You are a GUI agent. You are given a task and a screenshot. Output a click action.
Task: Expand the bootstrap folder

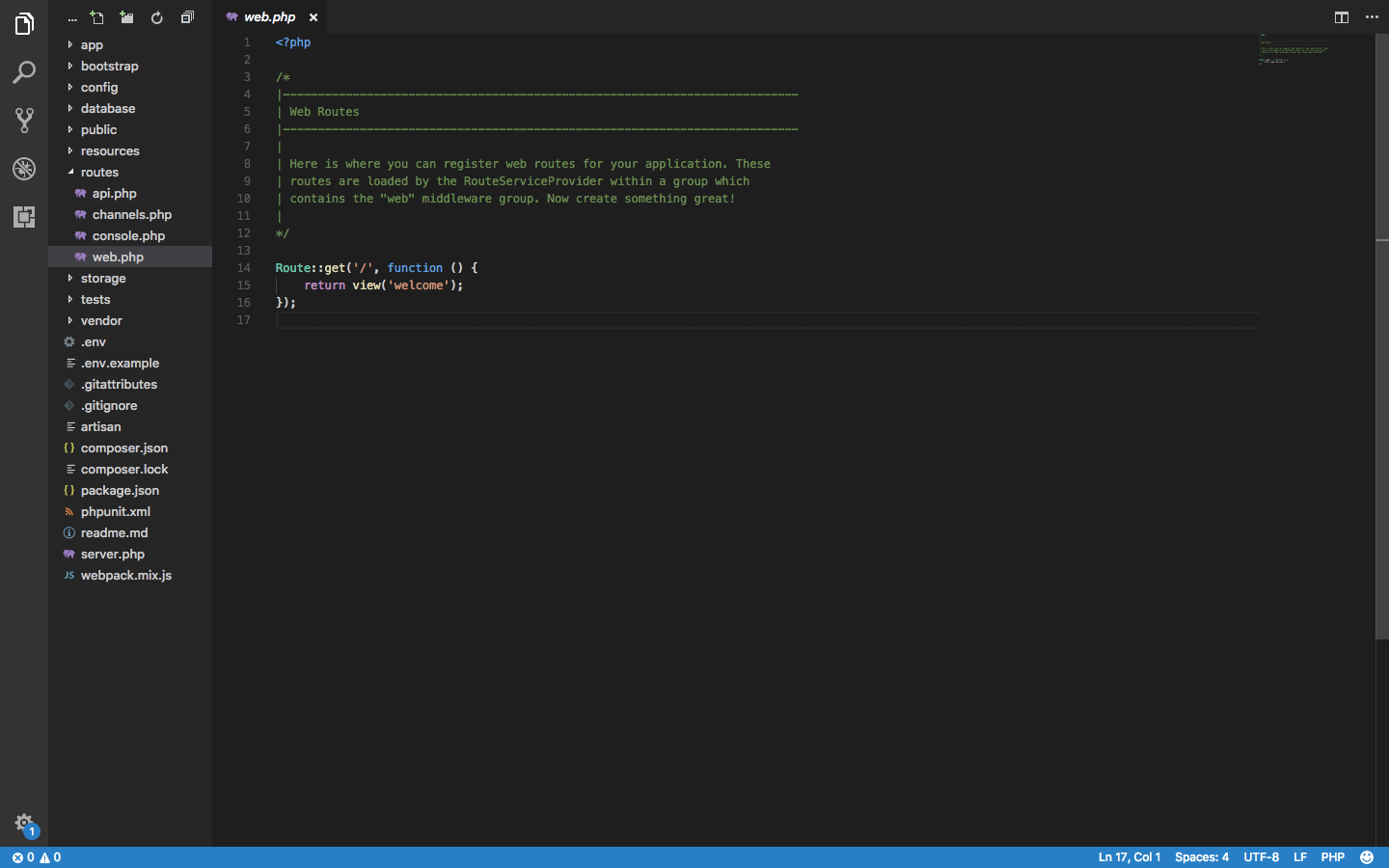[x=130, y=66]
